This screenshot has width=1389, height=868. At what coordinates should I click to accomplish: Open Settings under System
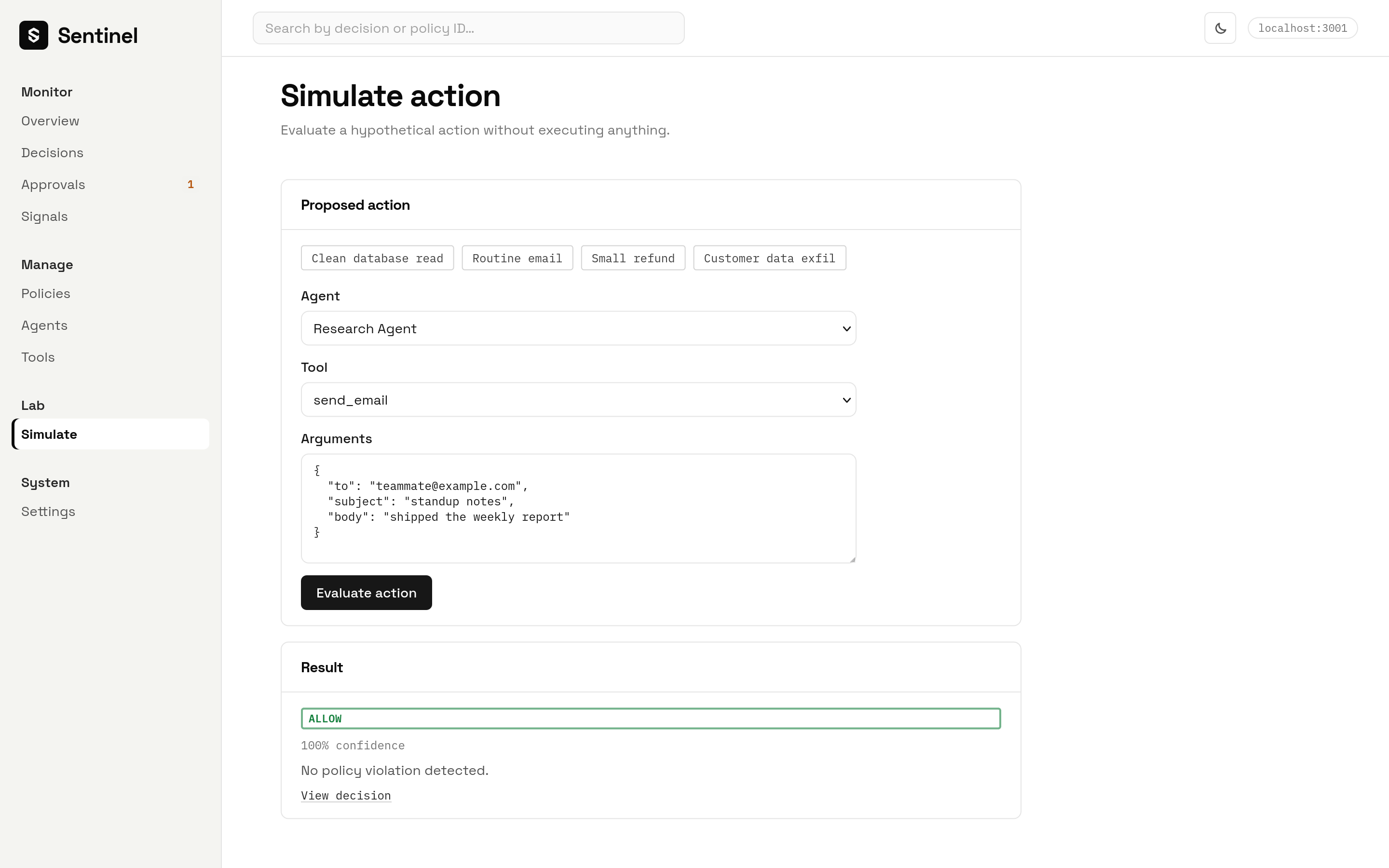click(48, 512)
